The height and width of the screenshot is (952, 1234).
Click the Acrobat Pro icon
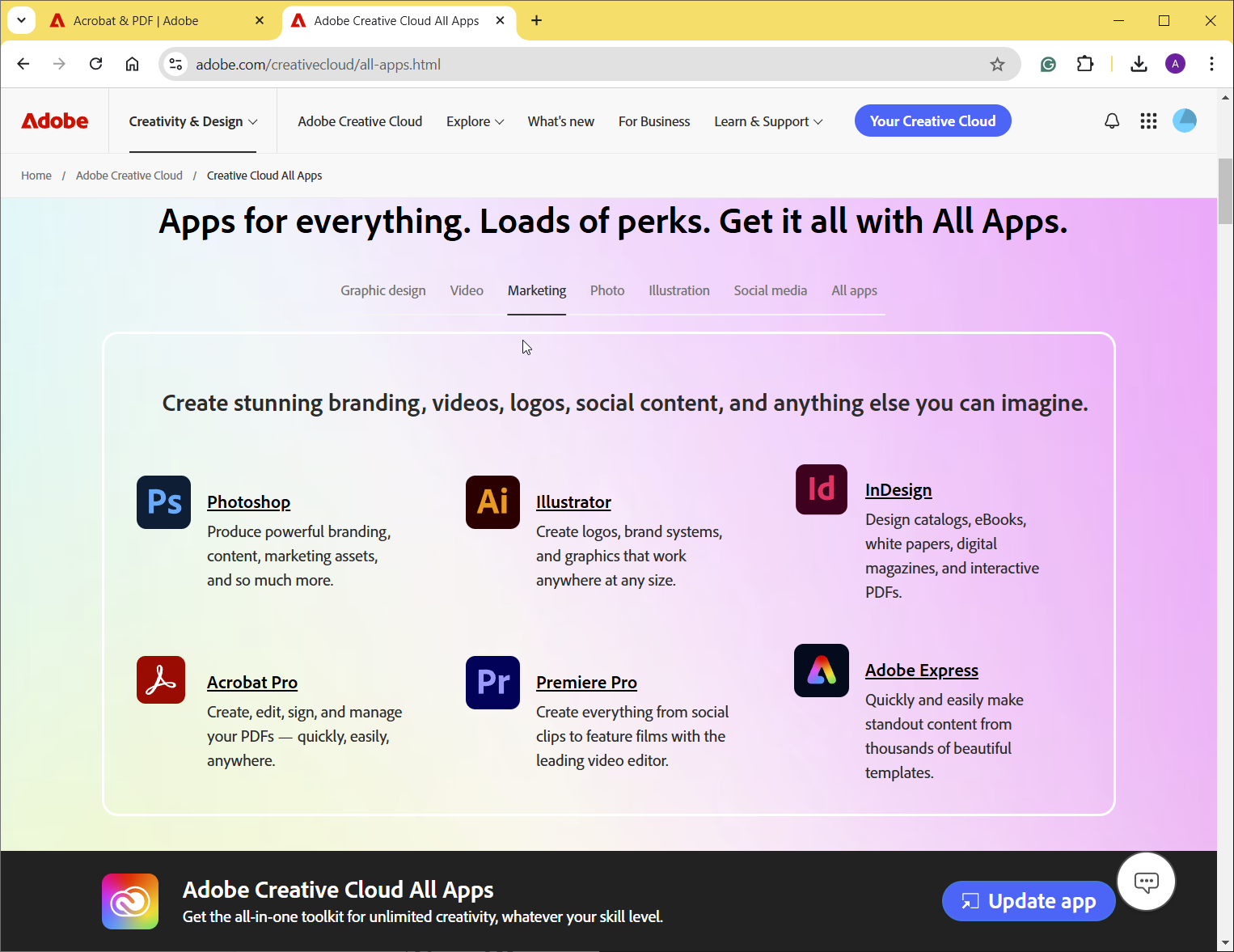pyautogui.click(x=160, y=680)
